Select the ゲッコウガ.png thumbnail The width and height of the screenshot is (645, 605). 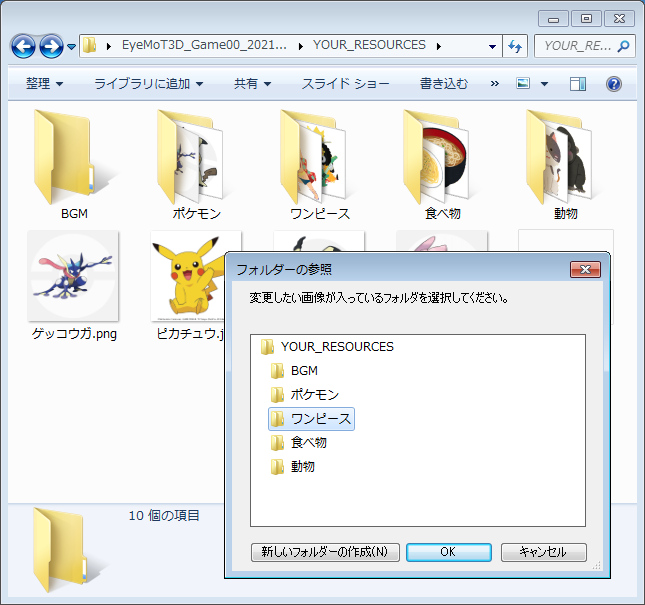73,276
